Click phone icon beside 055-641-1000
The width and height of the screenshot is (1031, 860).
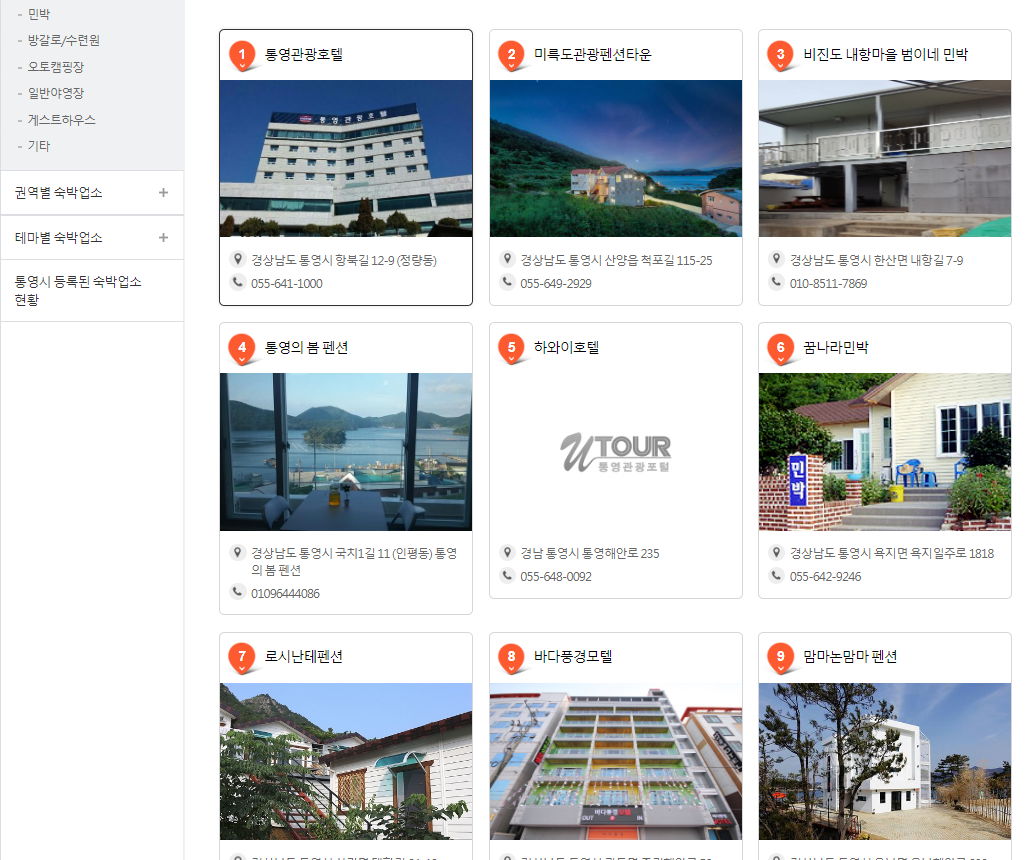click(x=237, y=283)
